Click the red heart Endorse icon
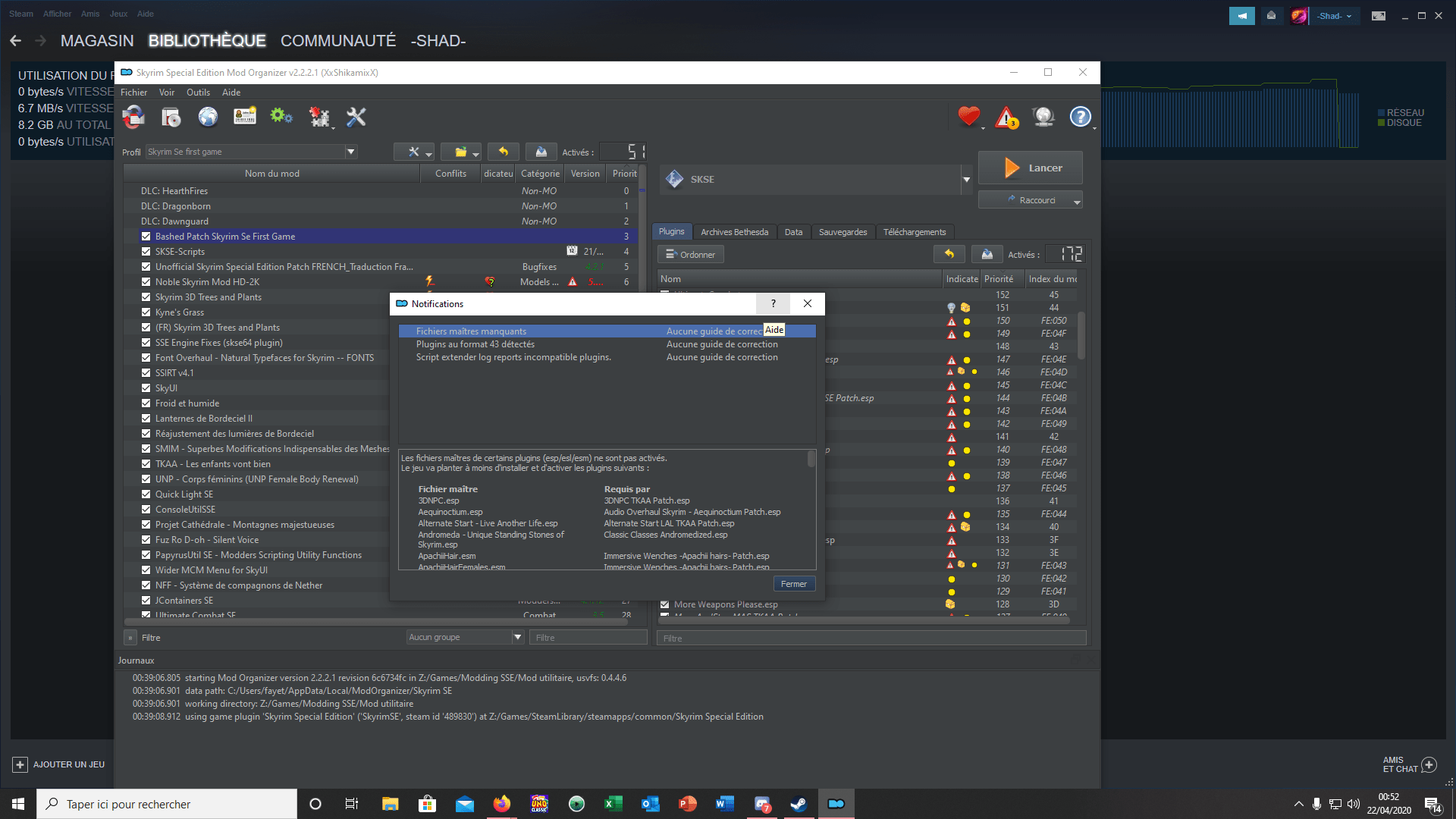The image size is (1456, 819). click(968, 117)
